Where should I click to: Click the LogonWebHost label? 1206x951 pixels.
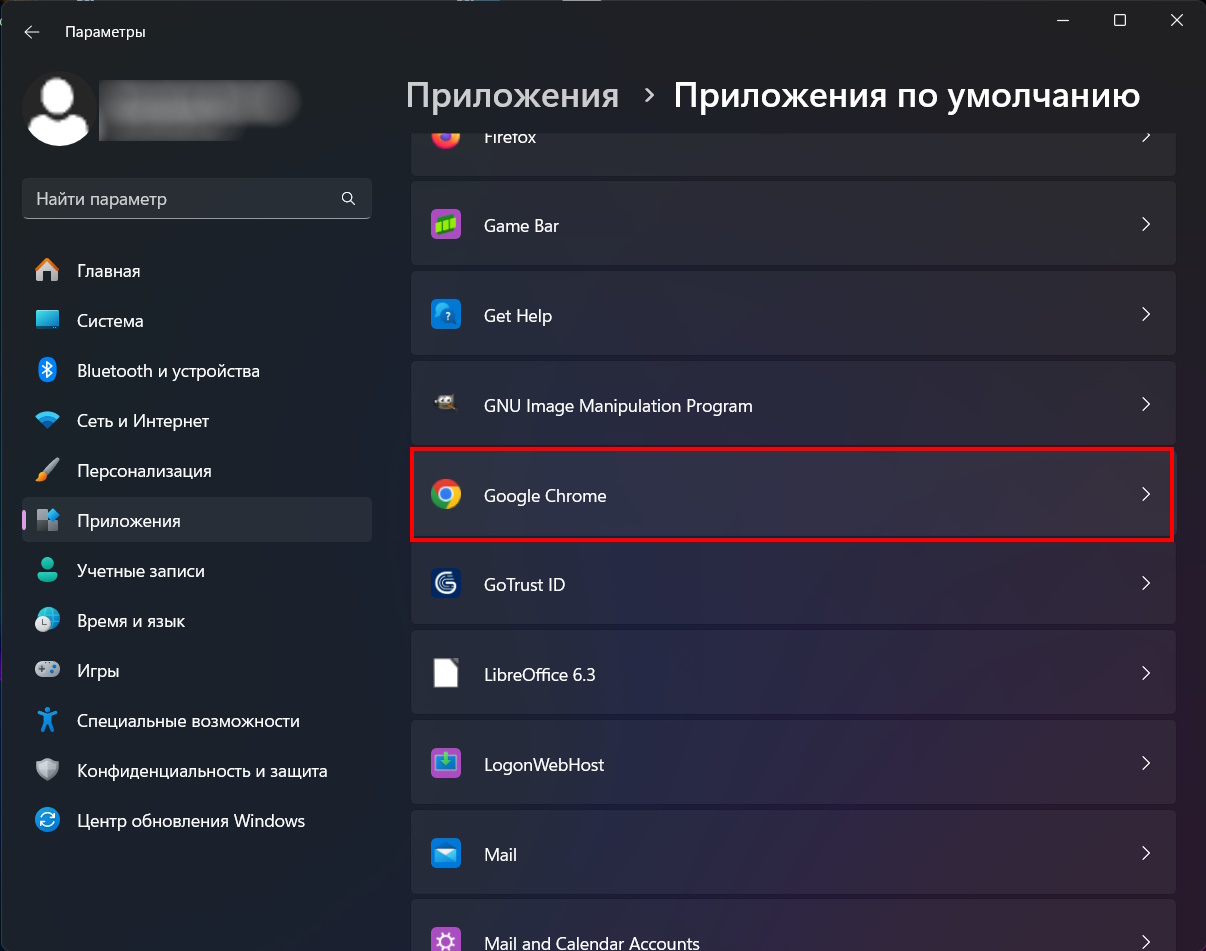point(544,765)
